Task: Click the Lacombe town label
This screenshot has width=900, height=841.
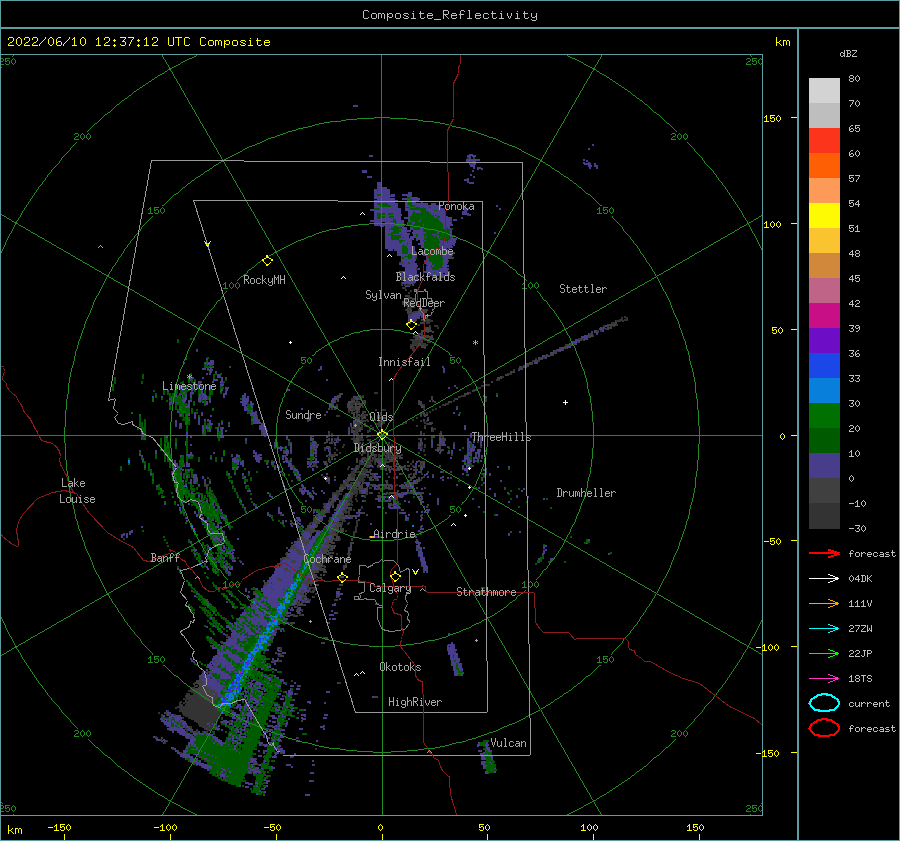Action: tap(432, 251)
